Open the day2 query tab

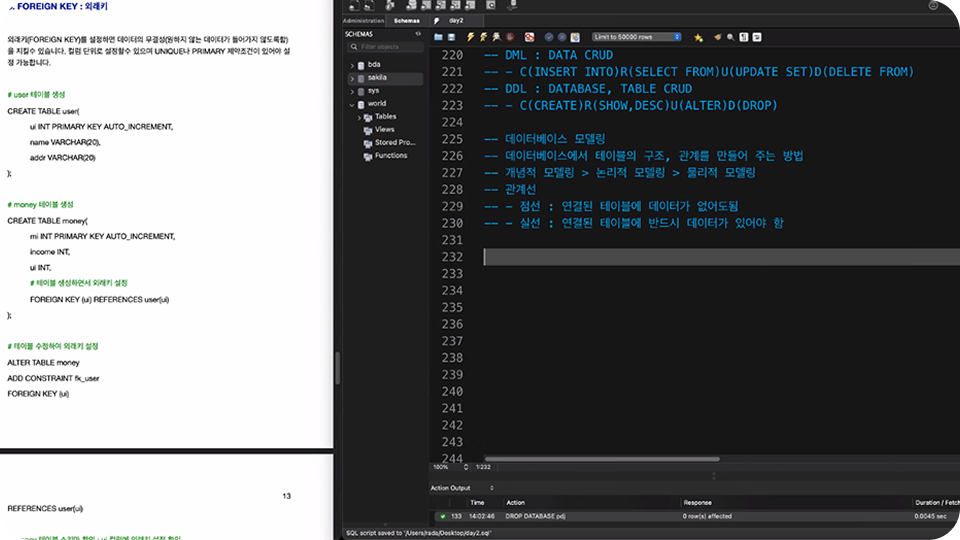pyautogui.click(x=456, y=21)
